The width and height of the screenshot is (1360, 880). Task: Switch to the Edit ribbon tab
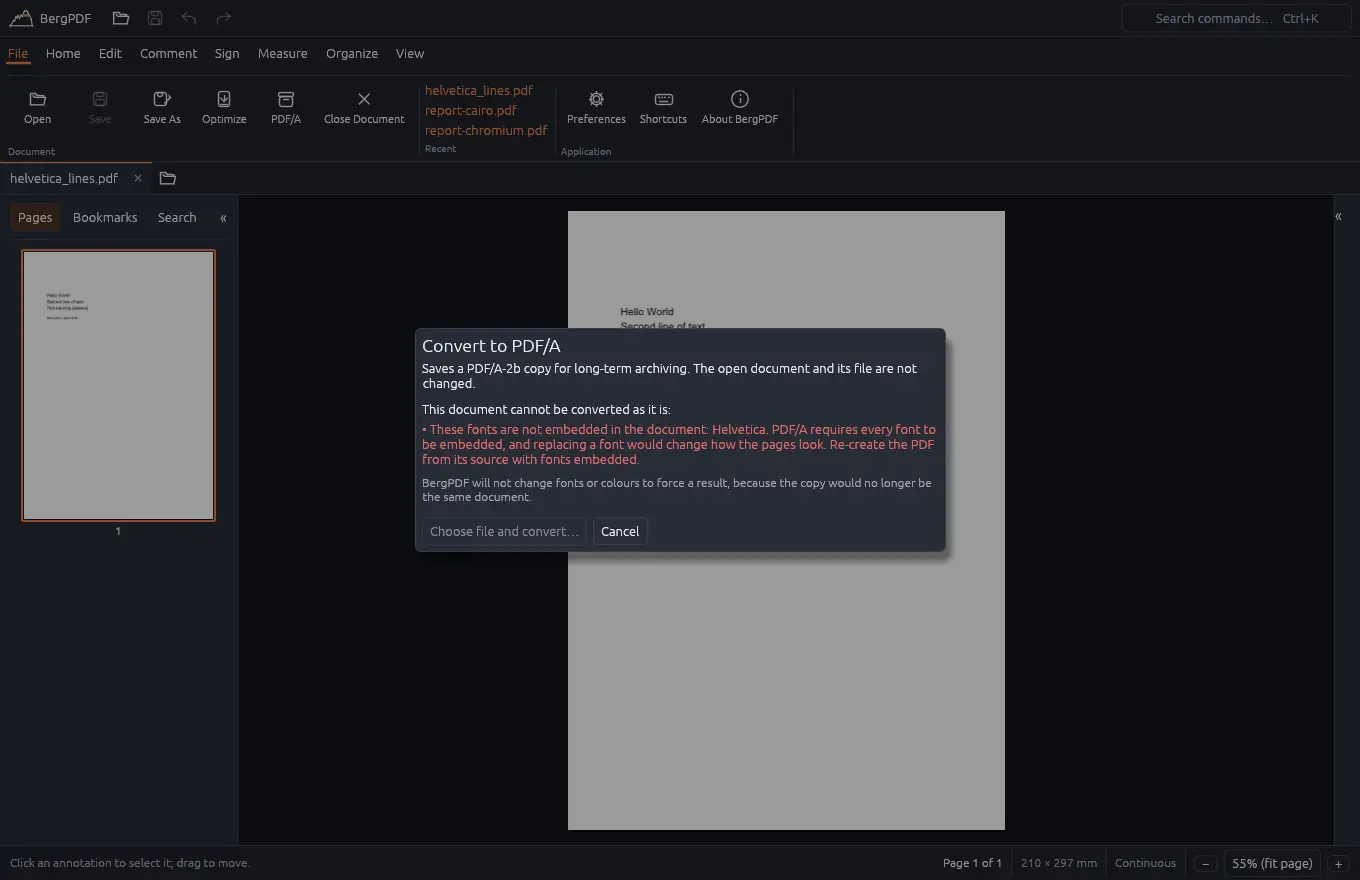pyautogui.click(x=110, y=53)
